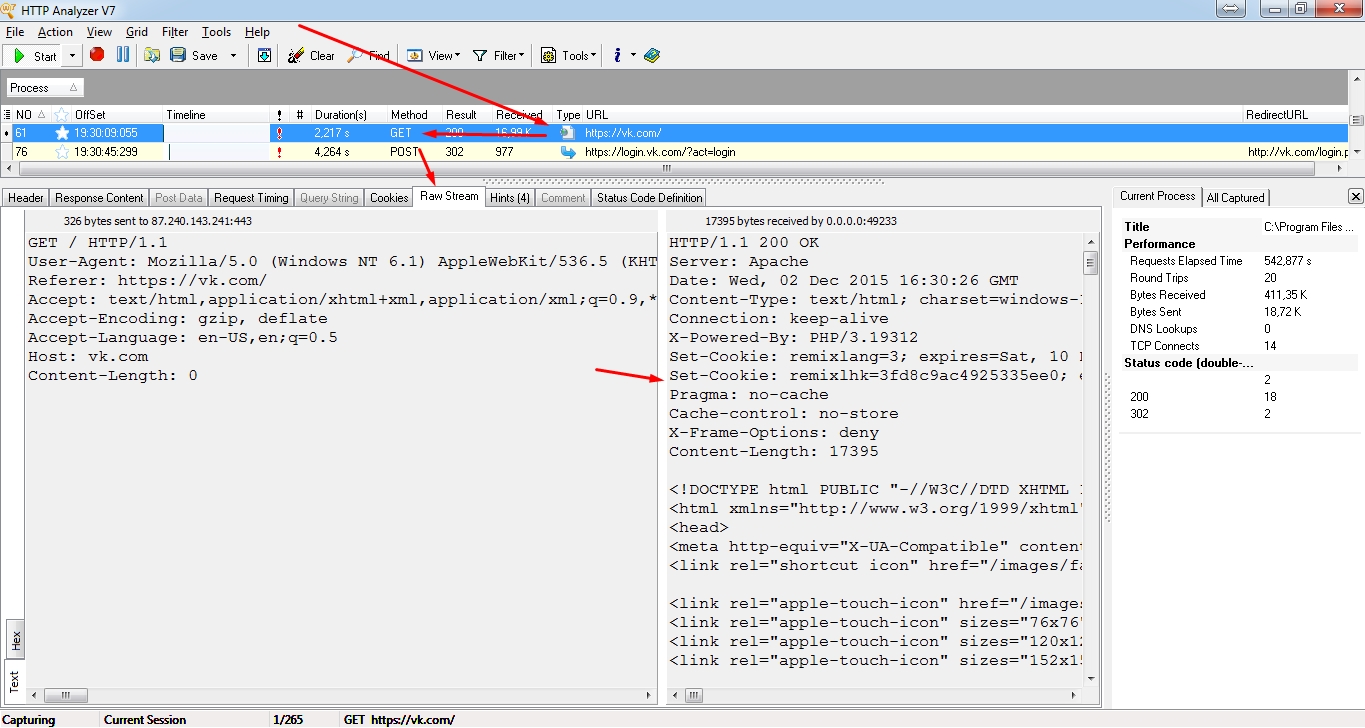Click the star column header icon
This screenshot has width=1365, height=728.
62,115
